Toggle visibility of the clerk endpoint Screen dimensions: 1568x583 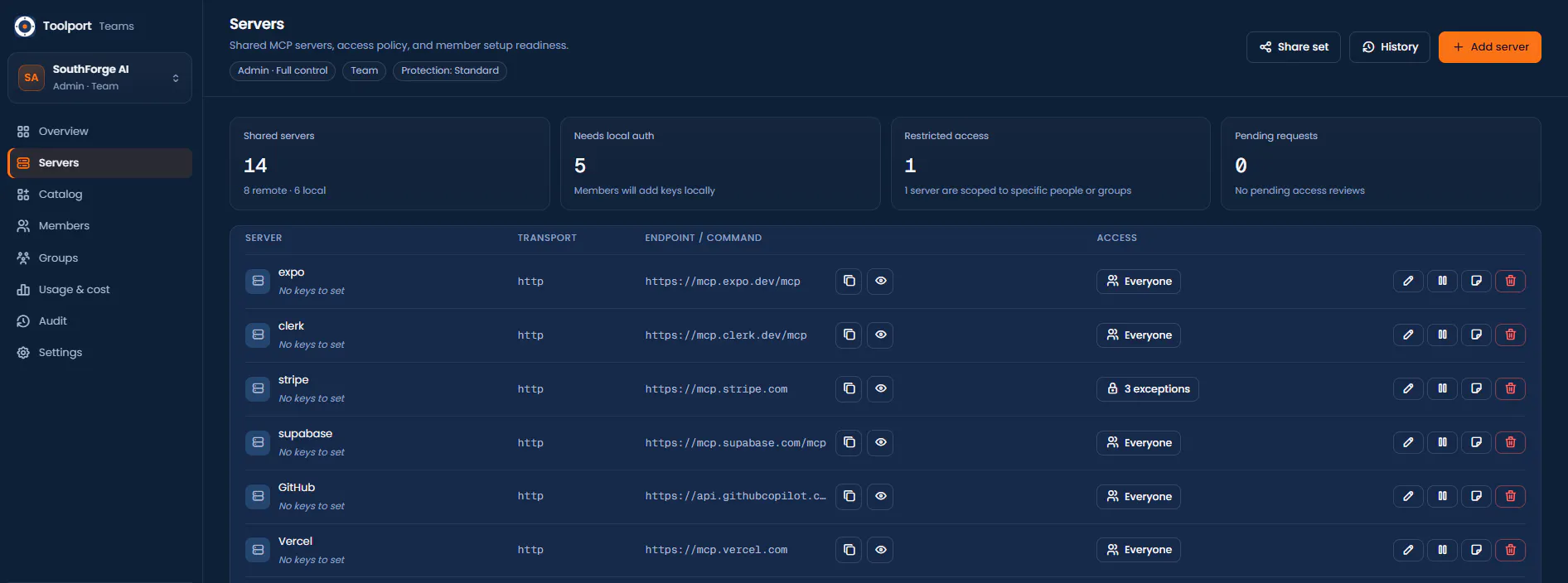click(880, 335)
